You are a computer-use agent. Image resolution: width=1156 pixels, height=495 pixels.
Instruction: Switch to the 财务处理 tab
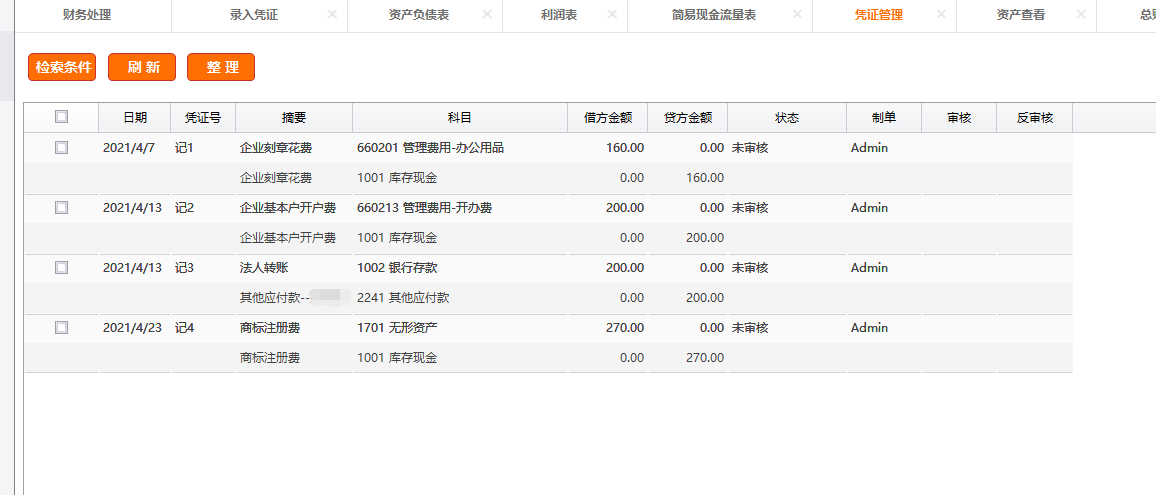tap(87, 15)
